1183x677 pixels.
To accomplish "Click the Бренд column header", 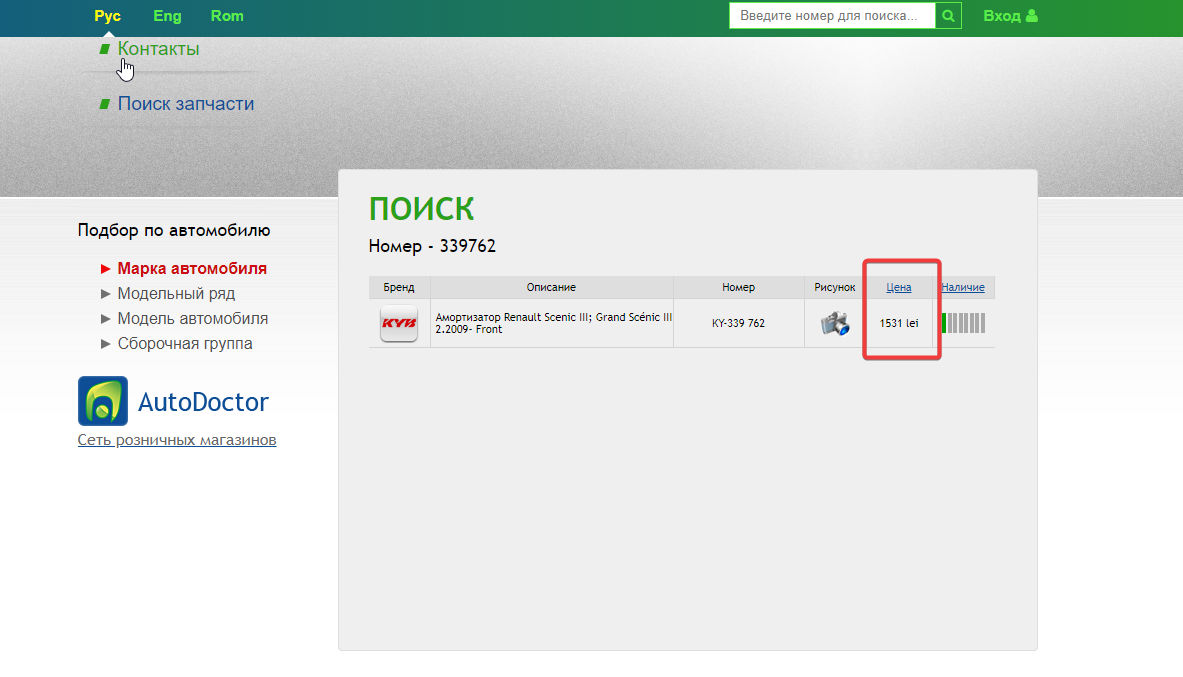I will pyautogui.click(x=398, y=288).
